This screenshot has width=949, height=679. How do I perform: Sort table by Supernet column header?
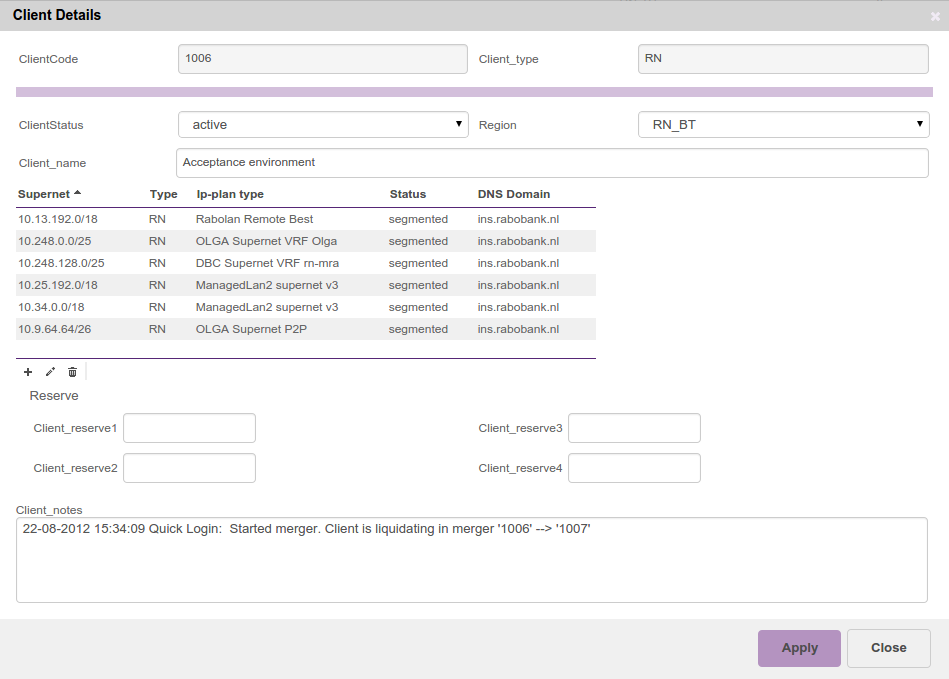[44, 194]
